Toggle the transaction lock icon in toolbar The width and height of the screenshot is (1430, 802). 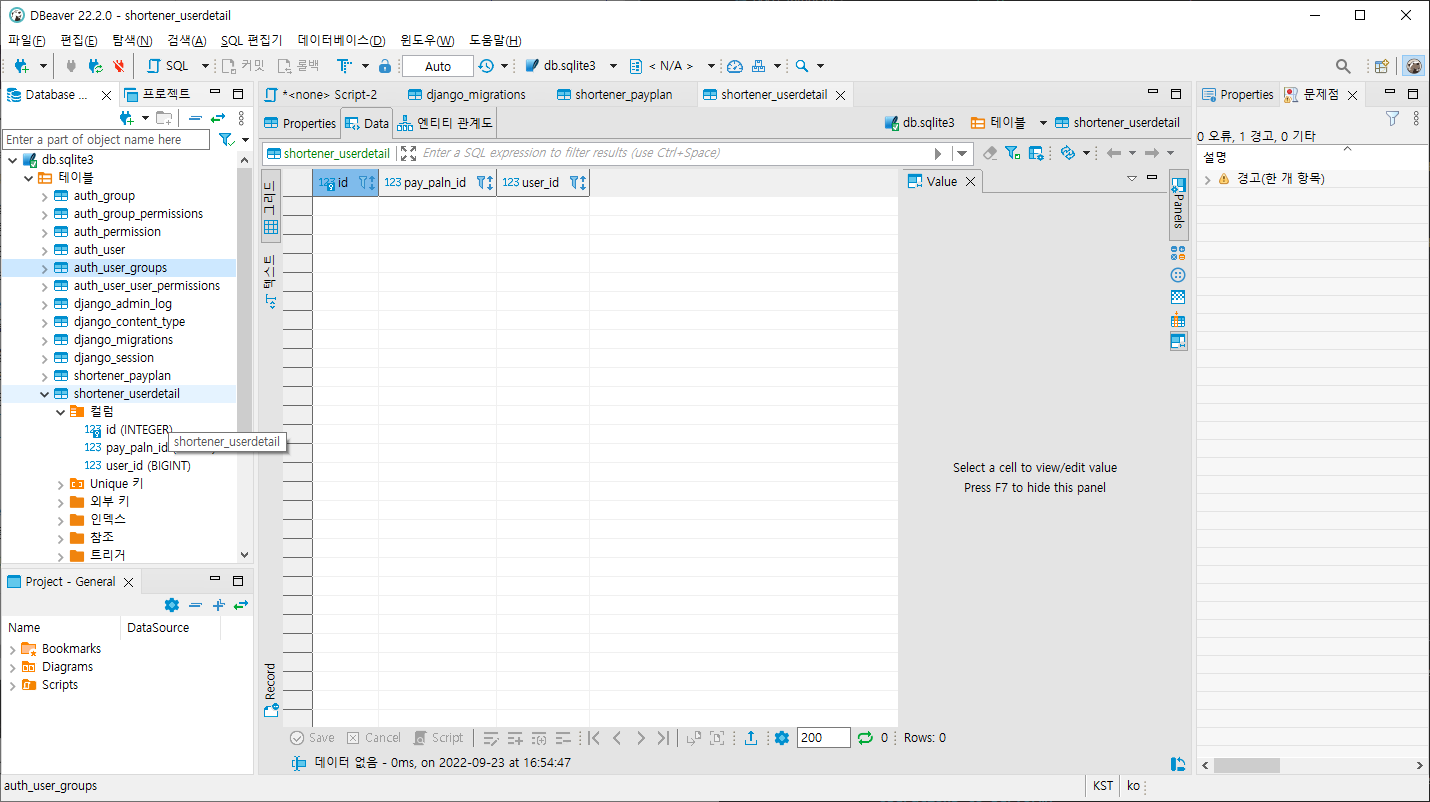[385, 66]
